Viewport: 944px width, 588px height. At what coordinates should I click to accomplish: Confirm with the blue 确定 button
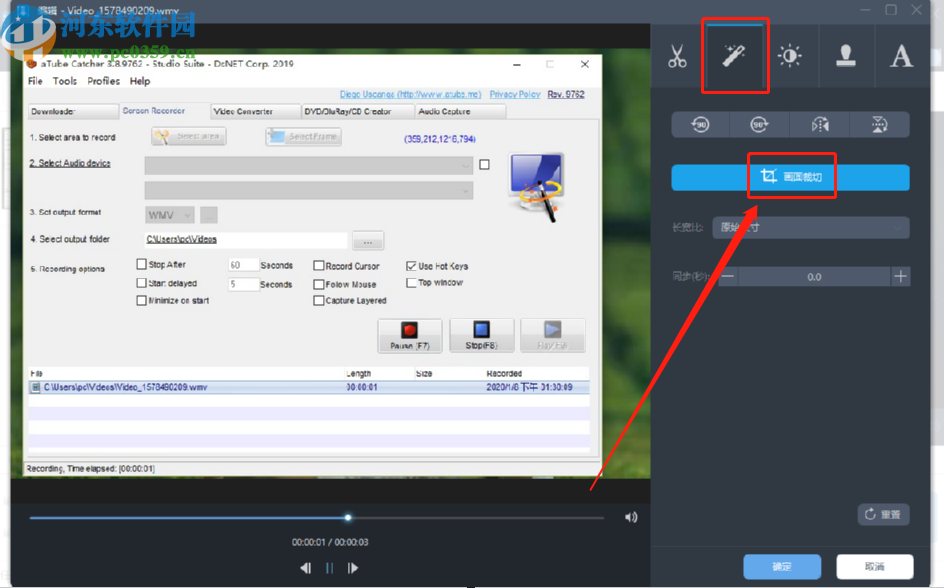(x=782, y=566)
